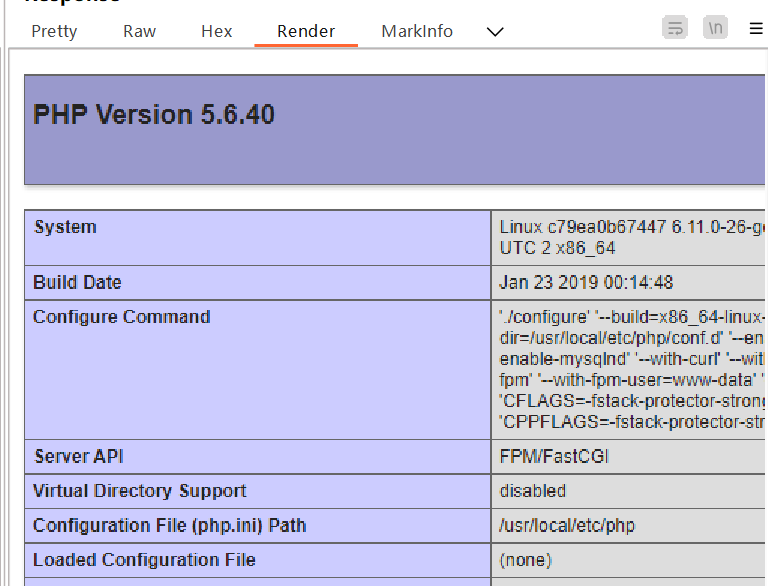Click the './configure' command value text
Screen dimensions: 768x586
pyautogui.click(x=632, y=369)
